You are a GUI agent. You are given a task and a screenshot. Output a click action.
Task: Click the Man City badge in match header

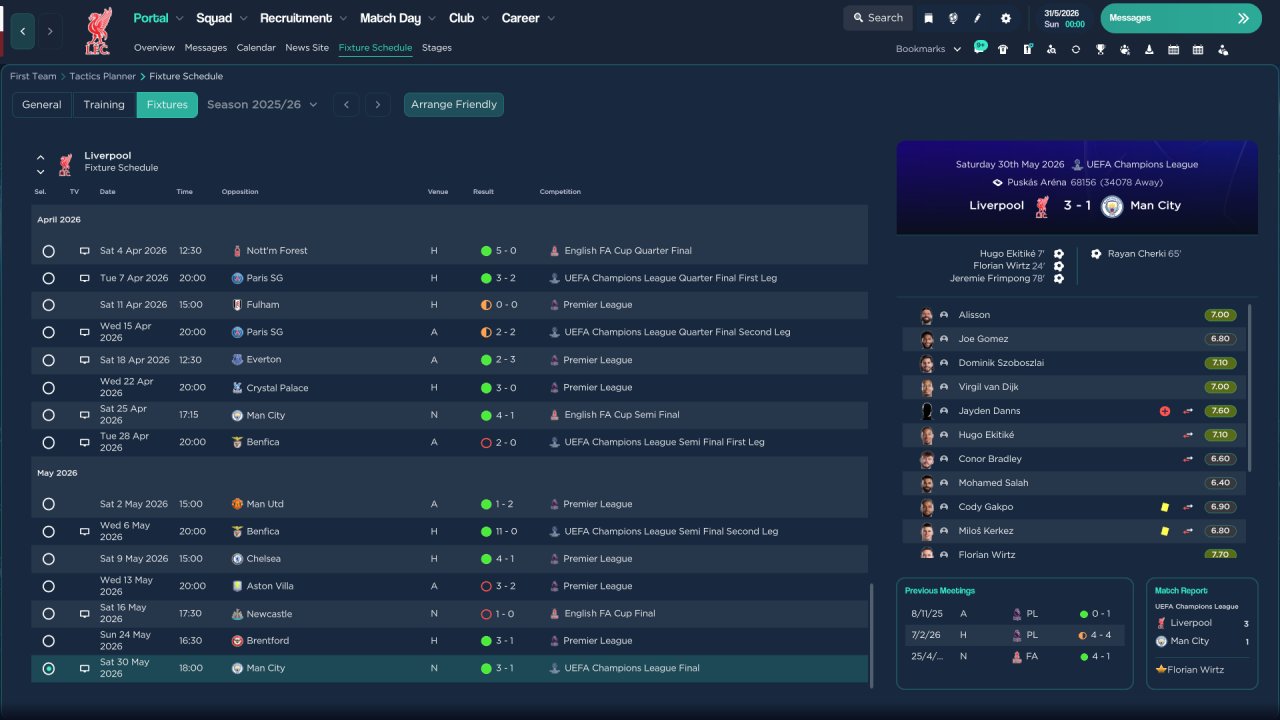tap(1112, 206)
